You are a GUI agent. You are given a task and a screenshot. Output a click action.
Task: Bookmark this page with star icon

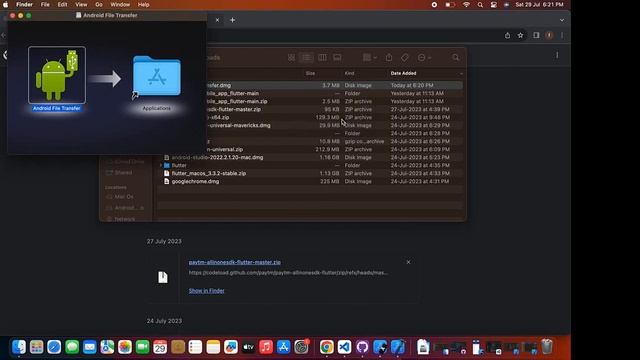(x=520, y=36)
